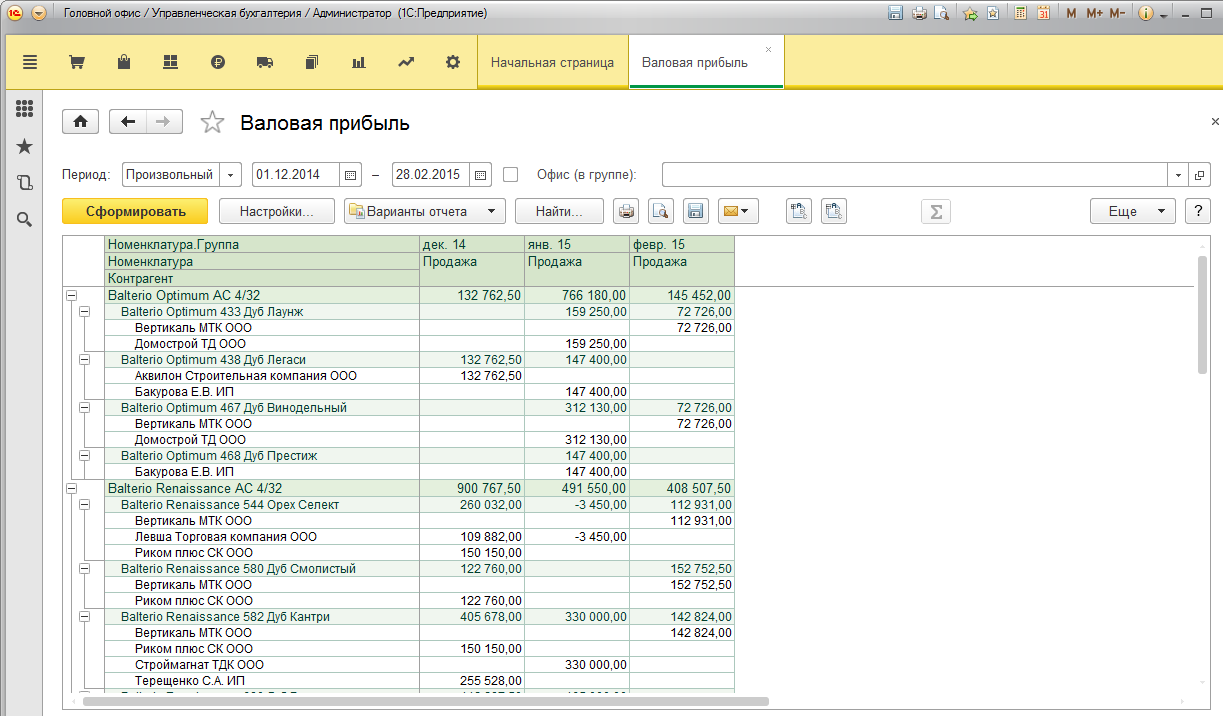Pick start date with calendar button

point(351,174)
